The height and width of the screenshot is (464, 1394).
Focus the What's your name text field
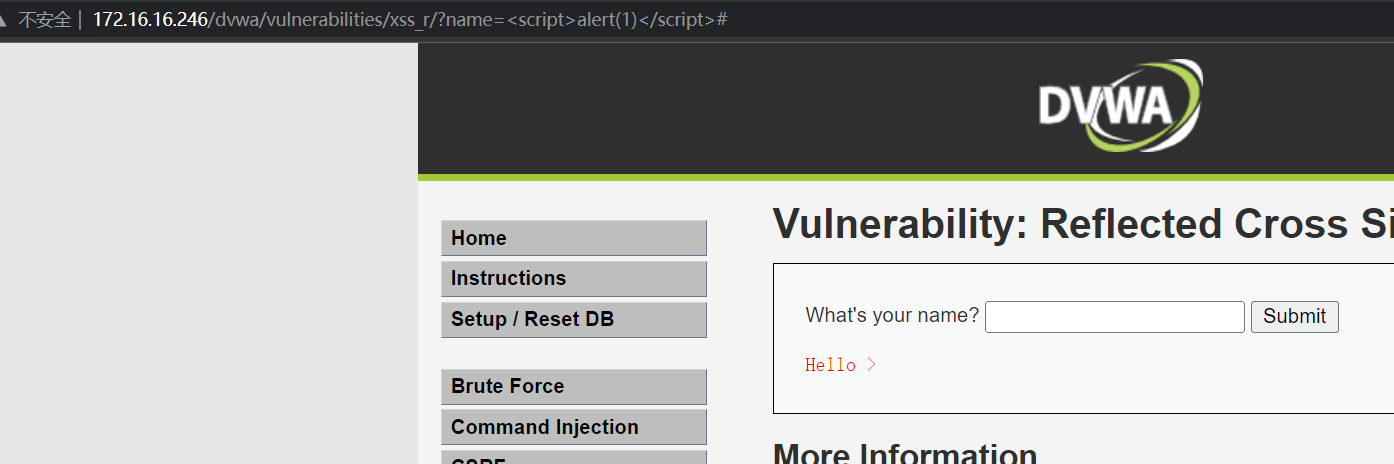pos(1115,317)
